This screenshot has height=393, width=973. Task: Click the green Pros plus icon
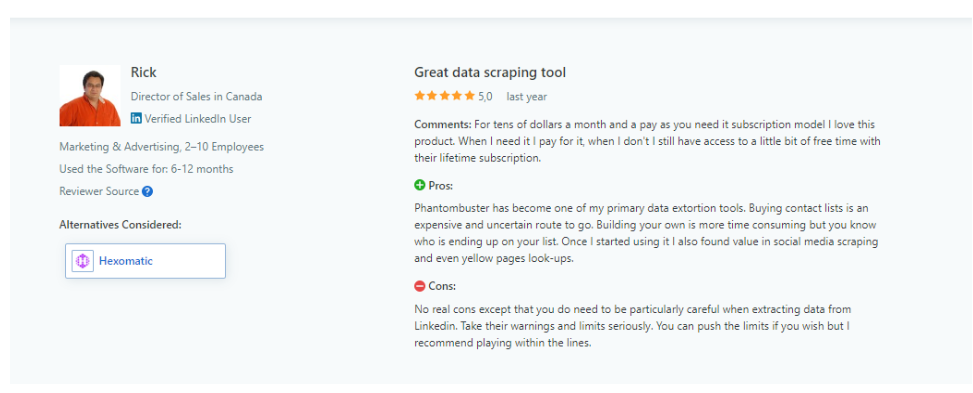point(419,185)
